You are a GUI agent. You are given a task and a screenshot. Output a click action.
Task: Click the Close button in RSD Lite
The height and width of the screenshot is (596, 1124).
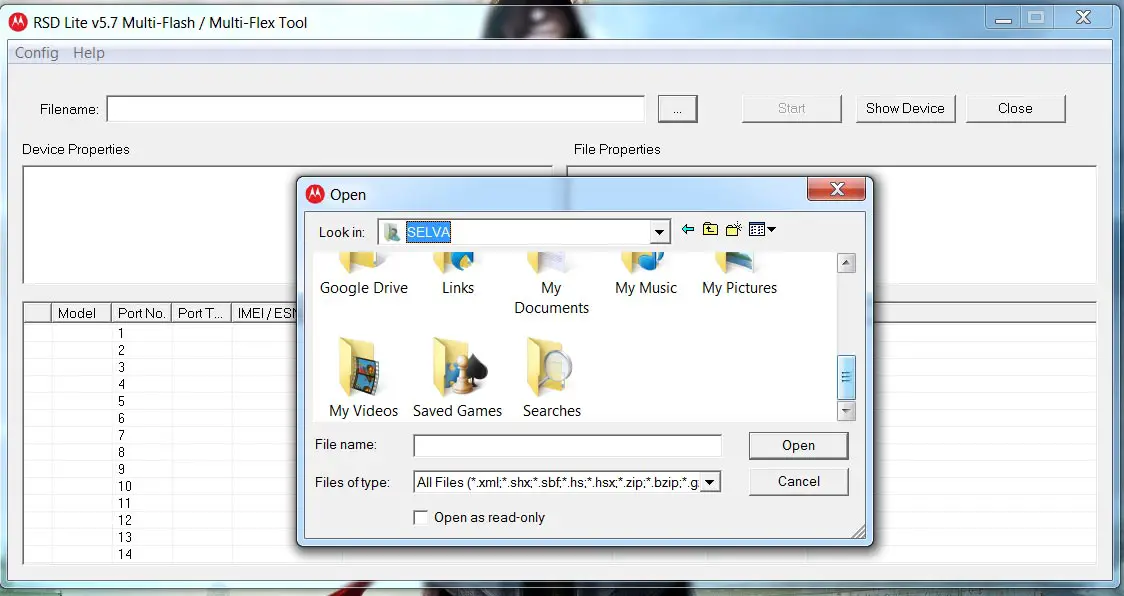1015,108
